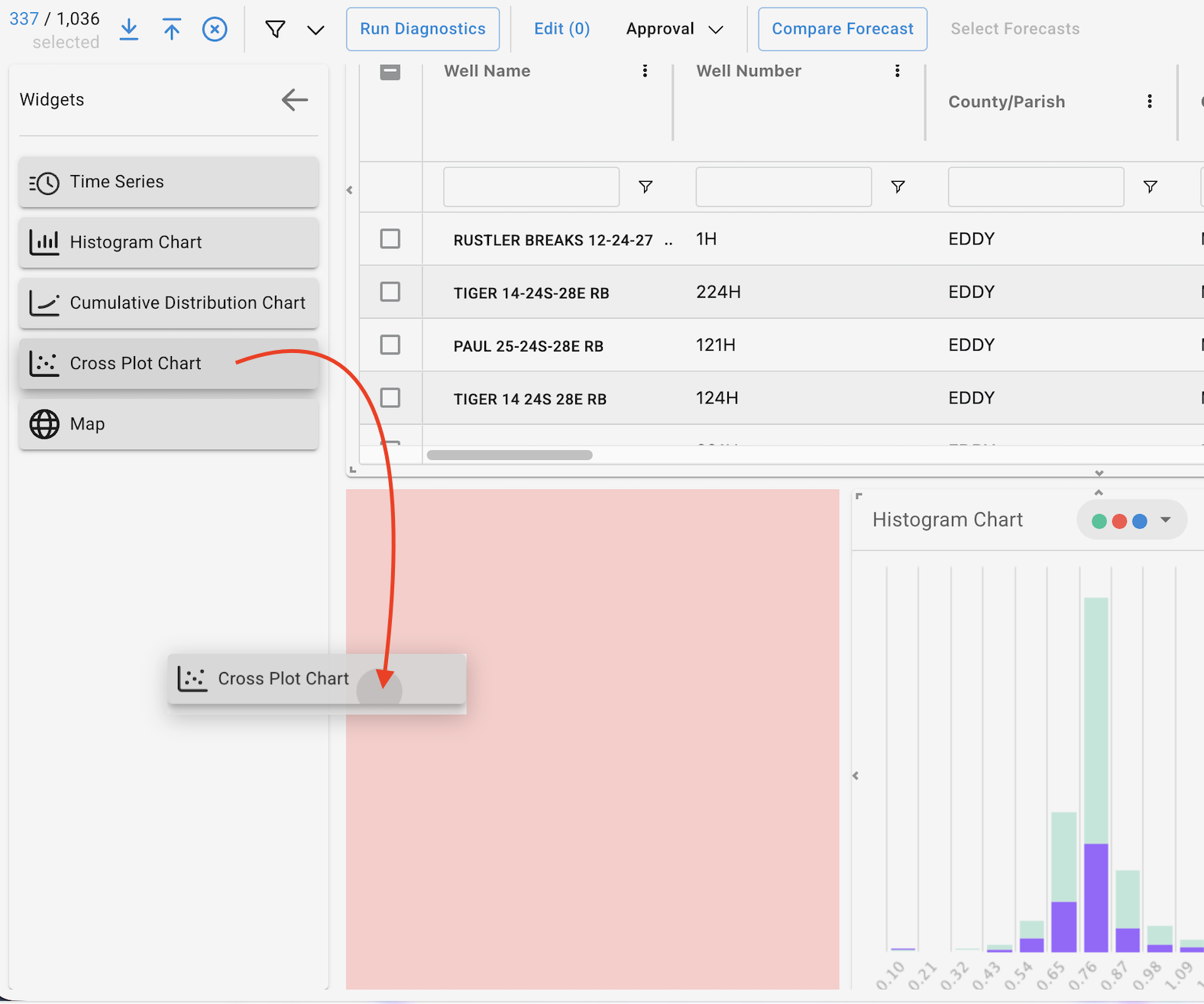Click the Well Name filter text field
Image resolution: width=1204 pixels, height=1004 pixels.
pyautogui.click(x=531, y=187)
